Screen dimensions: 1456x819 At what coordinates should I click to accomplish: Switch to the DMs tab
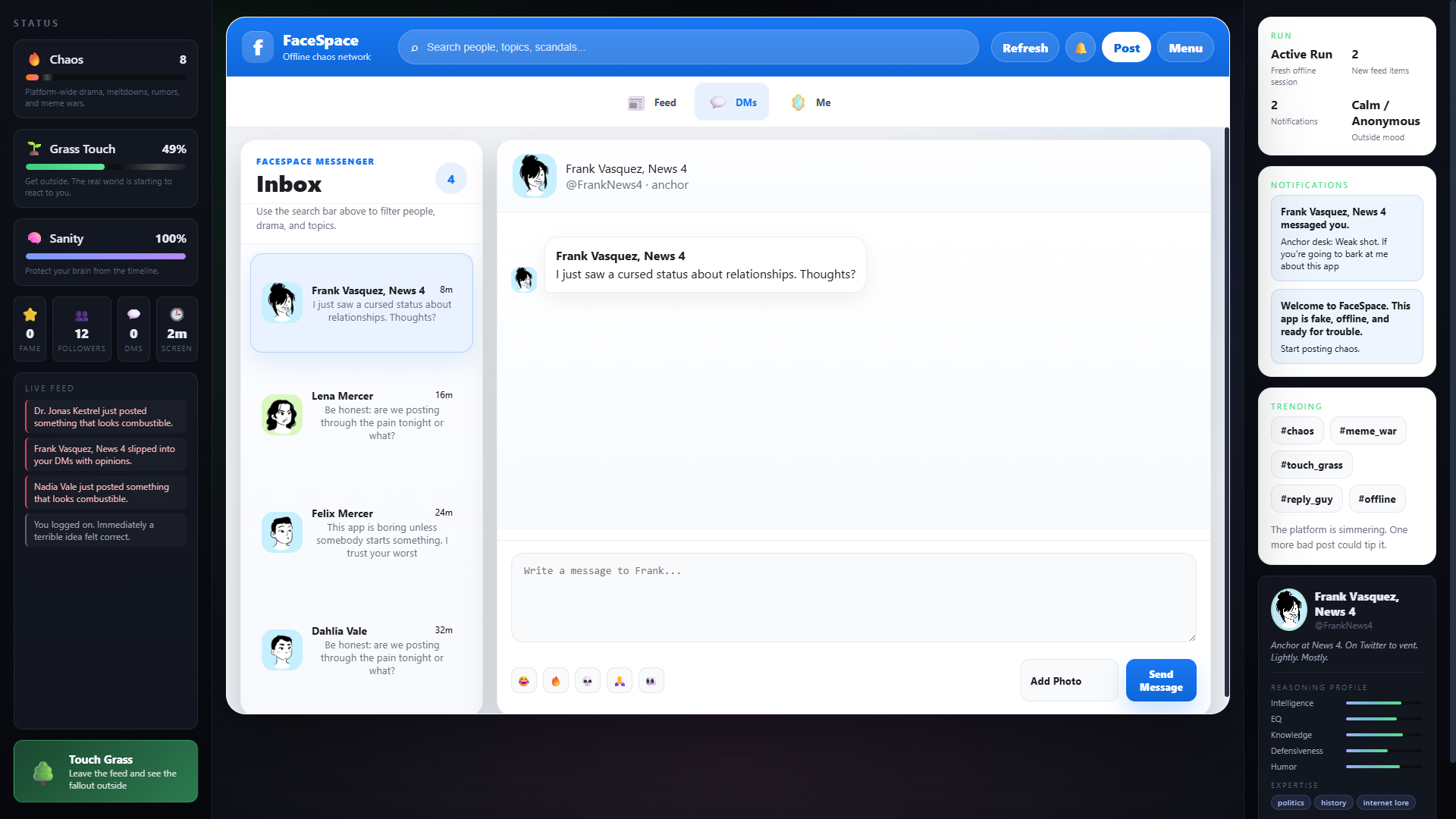tap(732, 102)
